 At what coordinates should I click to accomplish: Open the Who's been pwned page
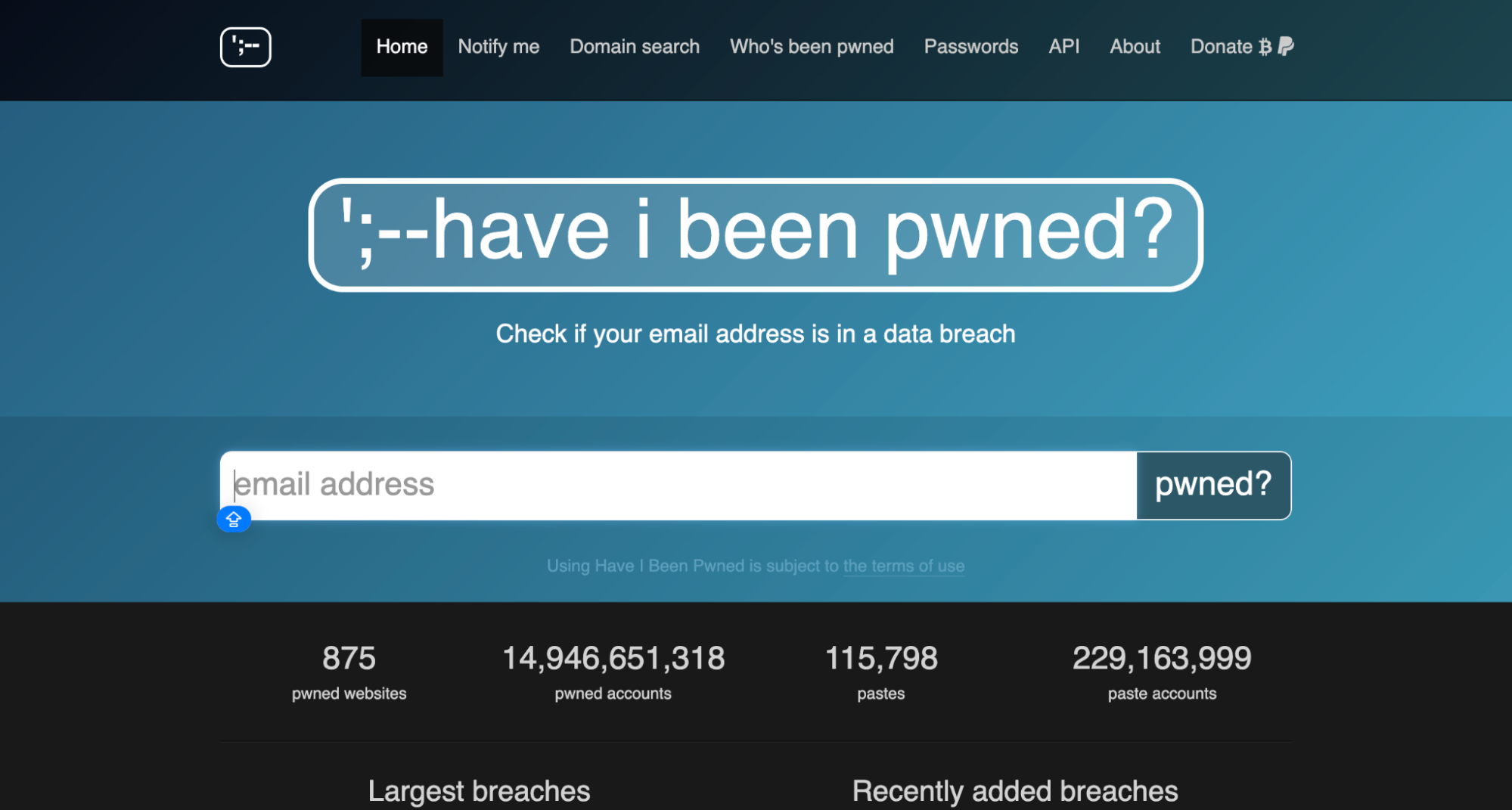coord(811,47)
